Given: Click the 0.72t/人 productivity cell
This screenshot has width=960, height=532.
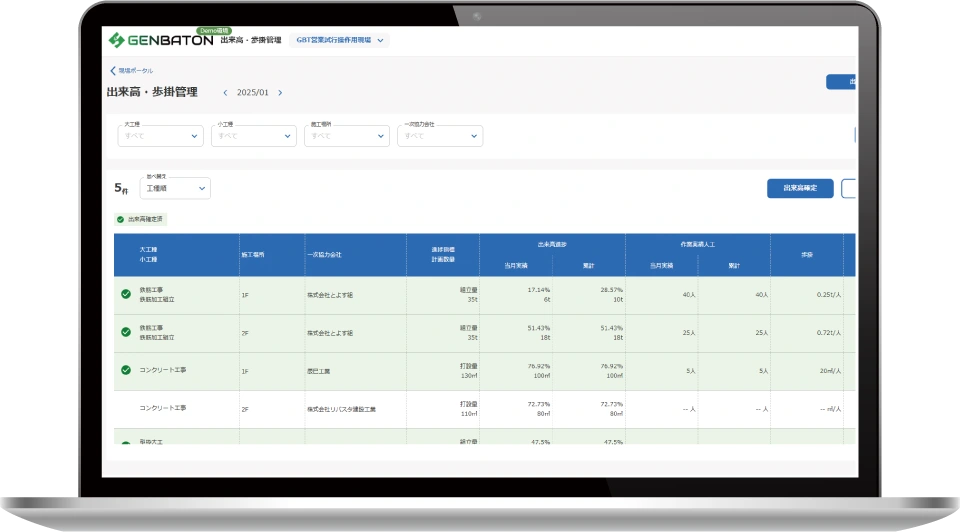Looking at the screenshot, I should pyautogui.click(x=829, y=333).
